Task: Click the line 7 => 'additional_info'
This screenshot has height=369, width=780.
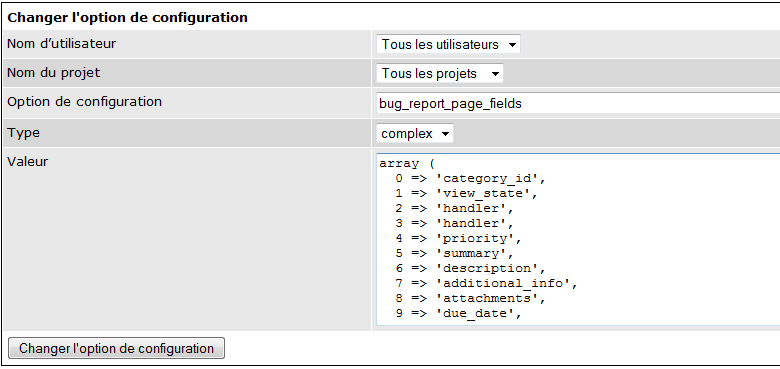Action: [487, 283]
